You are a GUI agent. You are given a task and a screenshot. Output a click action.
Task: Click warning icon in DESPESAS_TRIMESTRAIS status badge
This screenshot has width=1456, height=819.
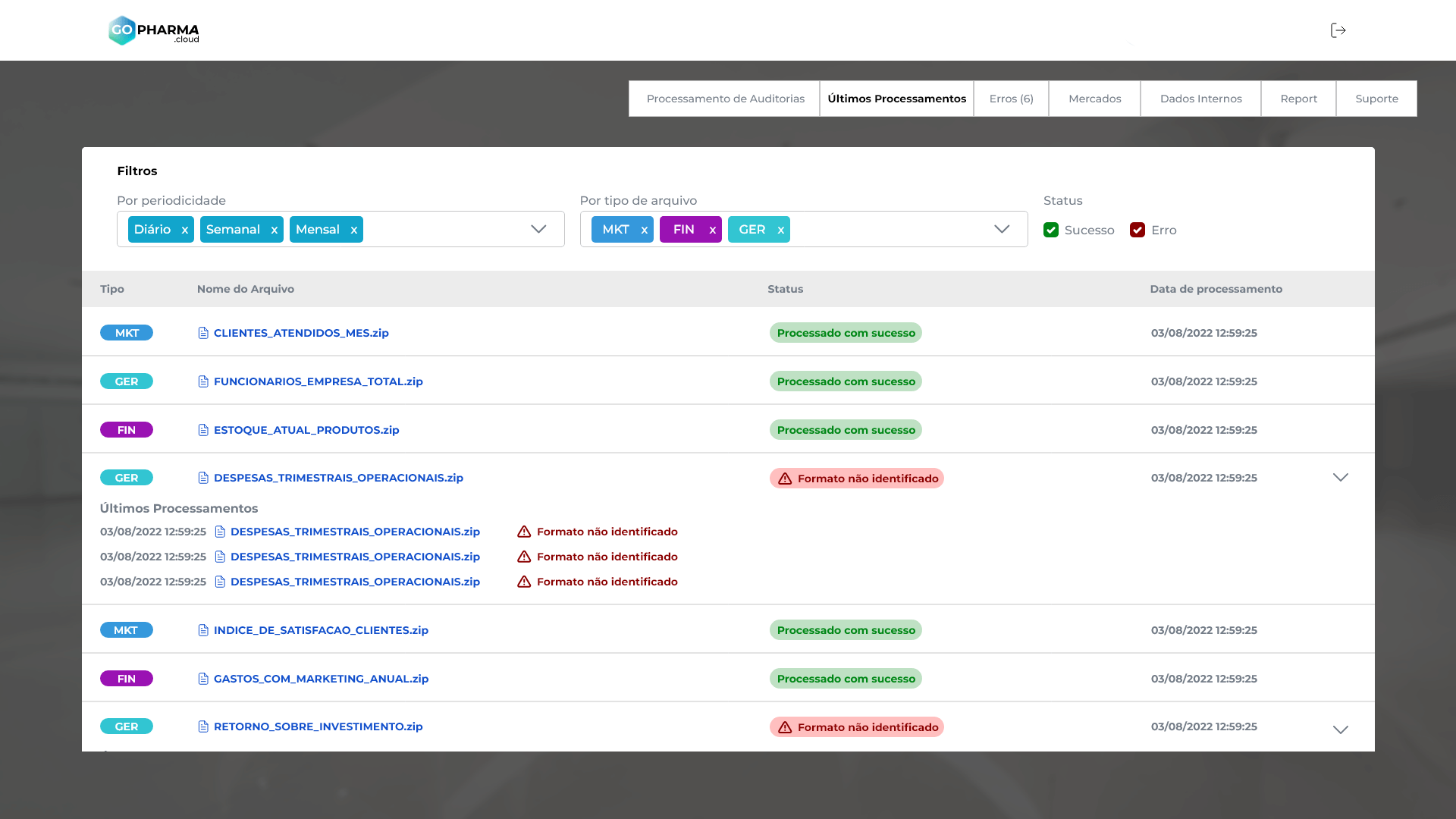click(x=785, y=479)
